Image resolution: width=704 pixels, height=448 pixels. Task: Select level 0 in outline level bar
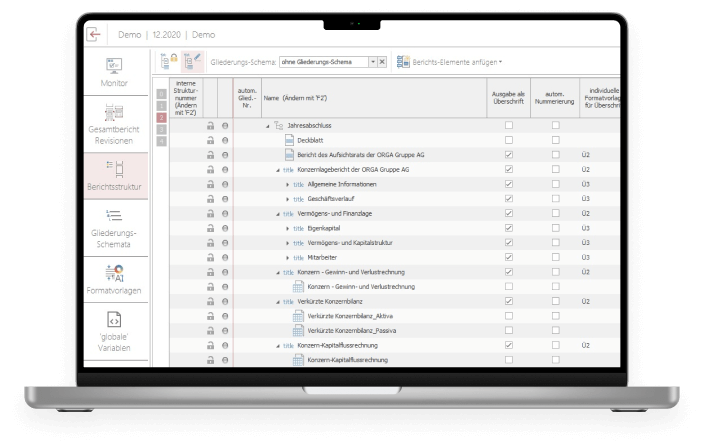[x=161, y=94]
